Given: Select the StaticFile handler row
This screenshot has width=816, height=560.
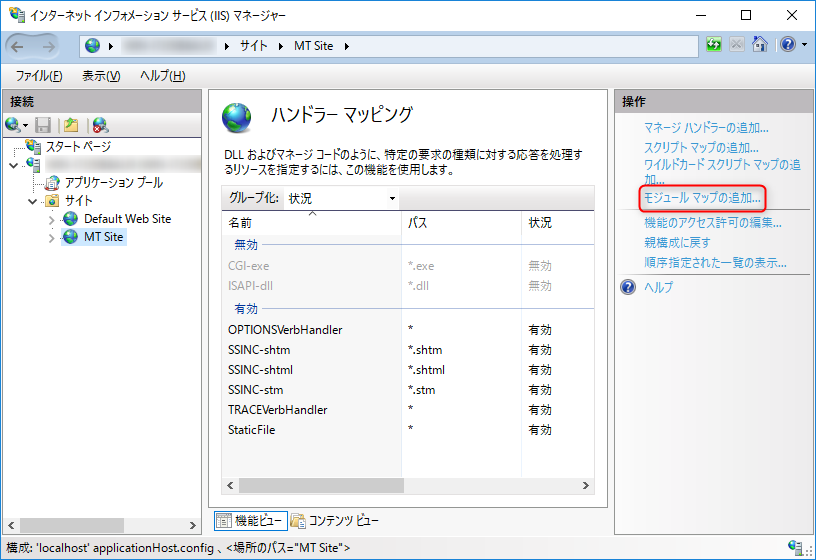Looking at the screenshot, I should (252, 430).
